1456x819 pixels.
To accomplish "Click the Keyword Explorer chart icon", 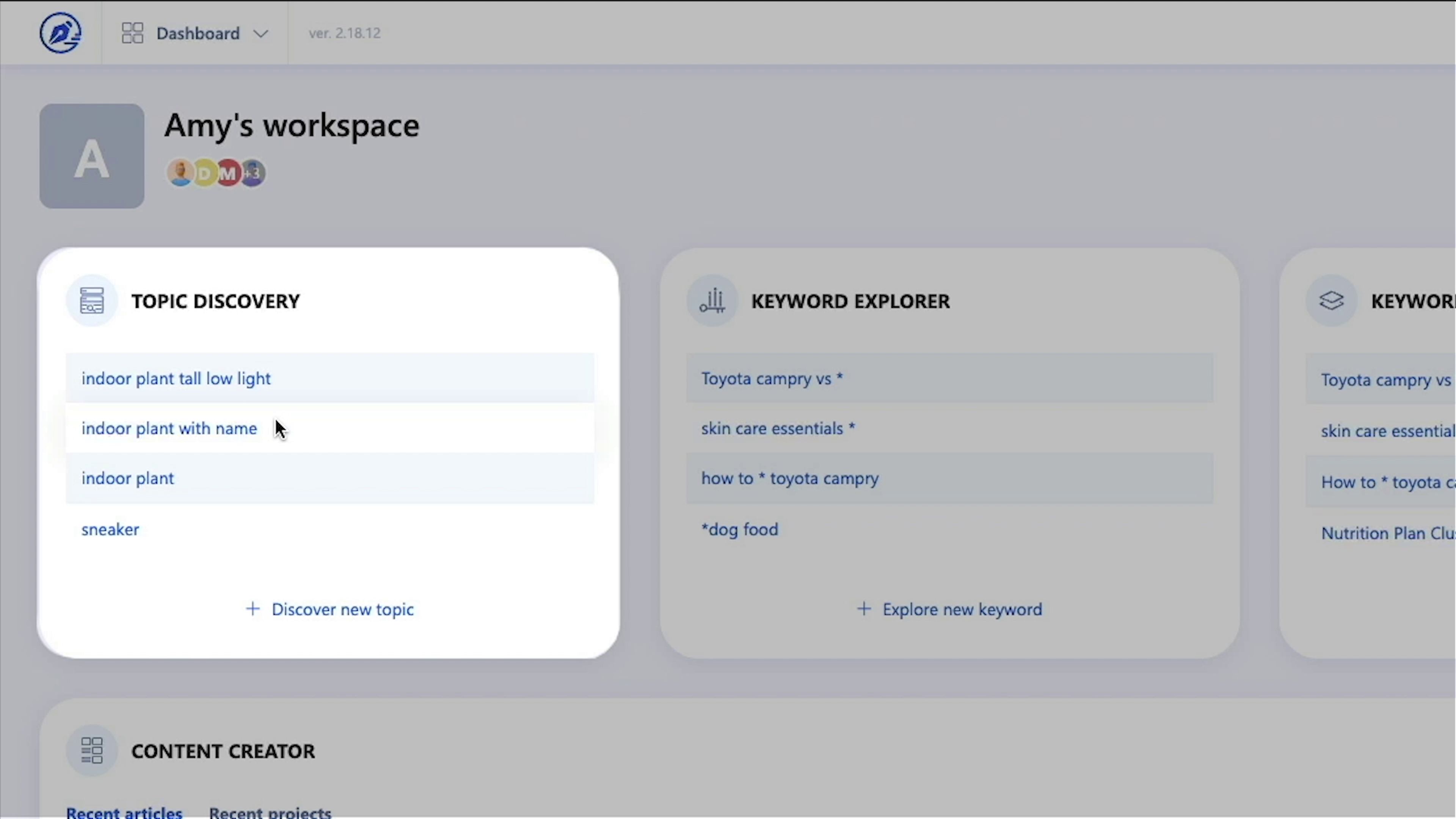I will coord(712,300).
